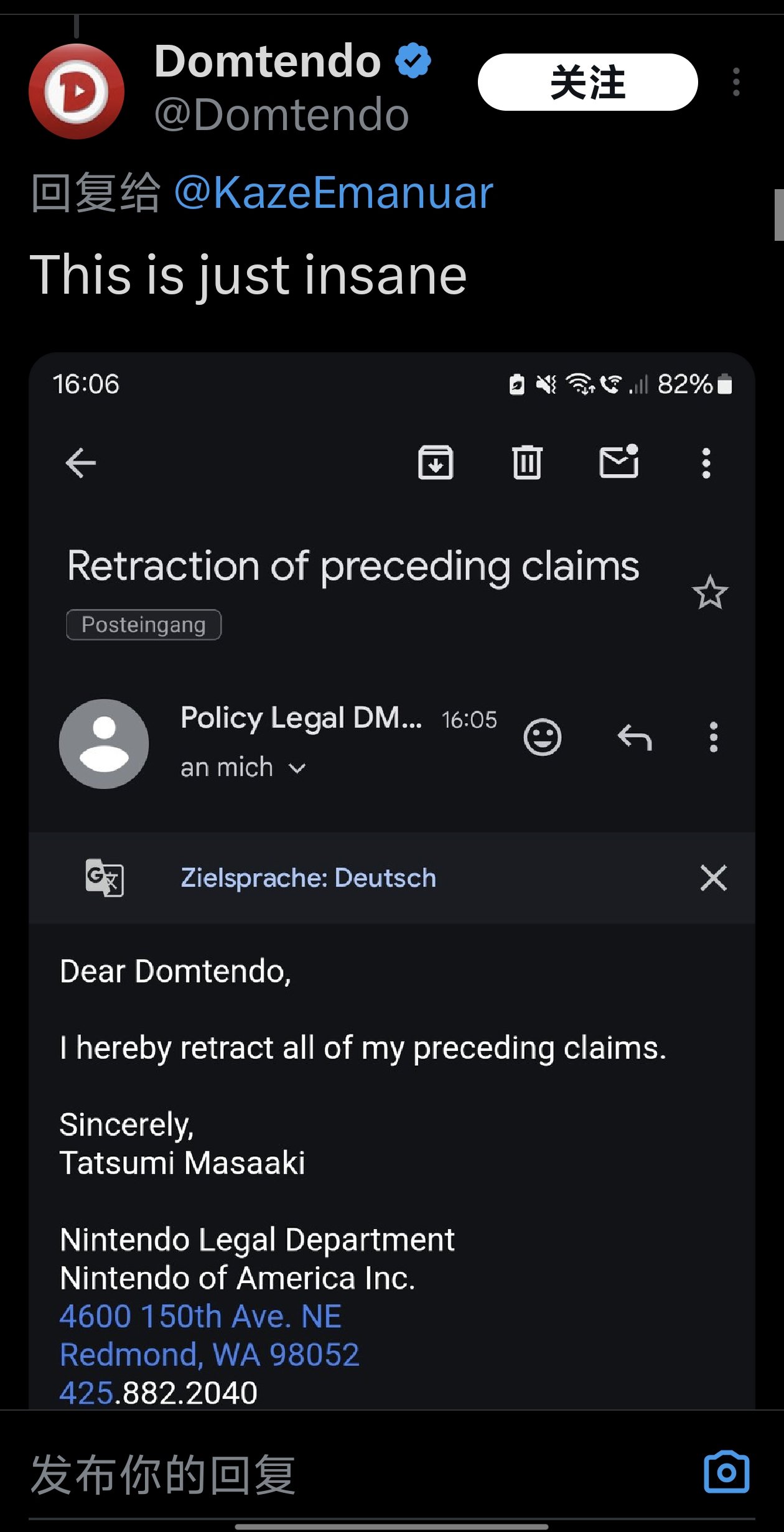Star the Retraction of preceding claims email
Image resolution: width=784 pixels, height=1532 pixels.
[x=709, y=592]
